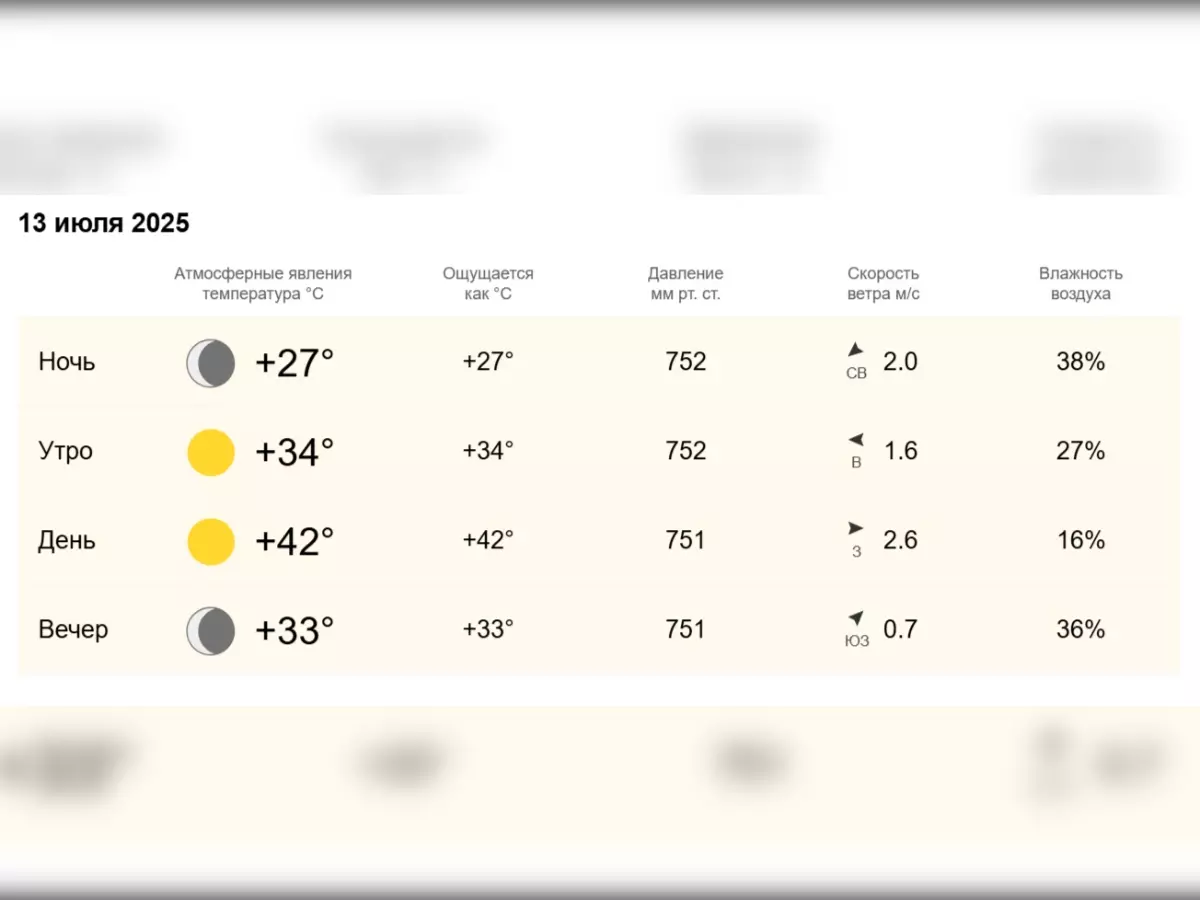Click the moon icon in the Вечер row
The height and width of the screenshot is (900, 1200).
(x=211, y=631)
